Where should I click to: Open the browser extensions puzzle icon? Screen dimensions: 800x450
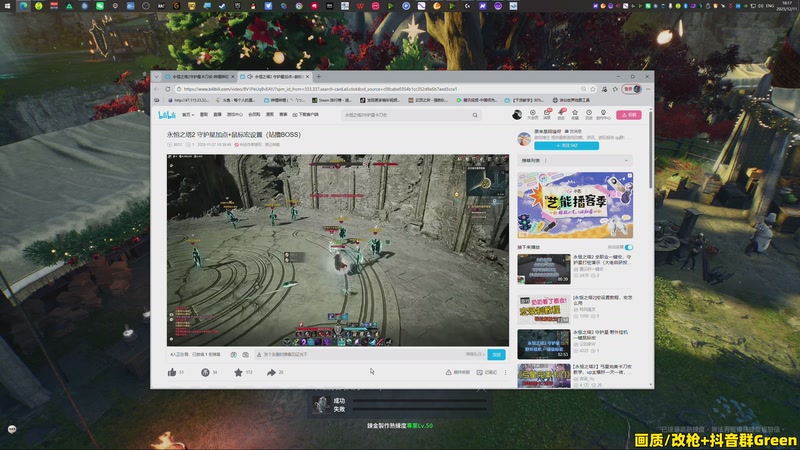(605, 89)
